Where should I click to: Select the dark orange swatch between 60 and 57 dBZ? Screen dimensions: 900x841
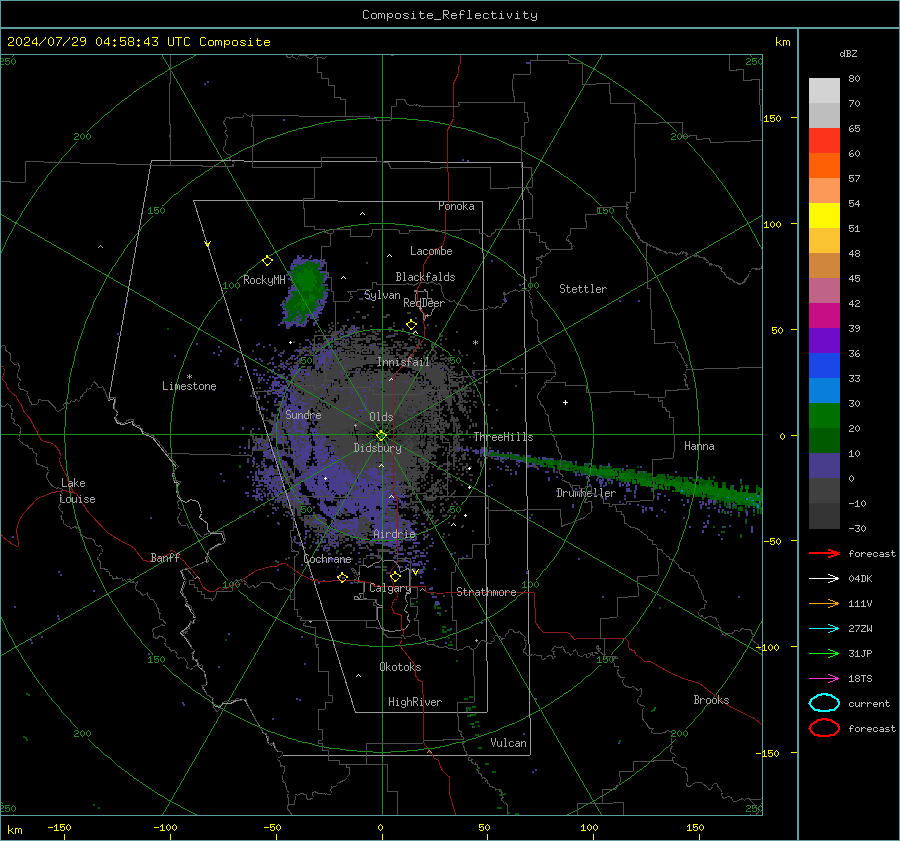click(824, 166)
